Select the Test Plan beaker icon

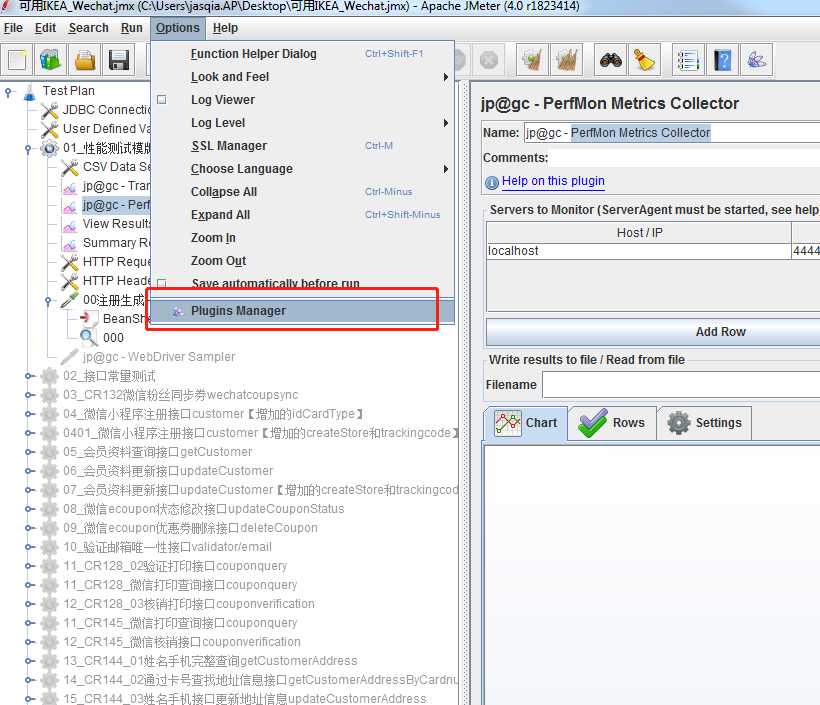point(30,92)
